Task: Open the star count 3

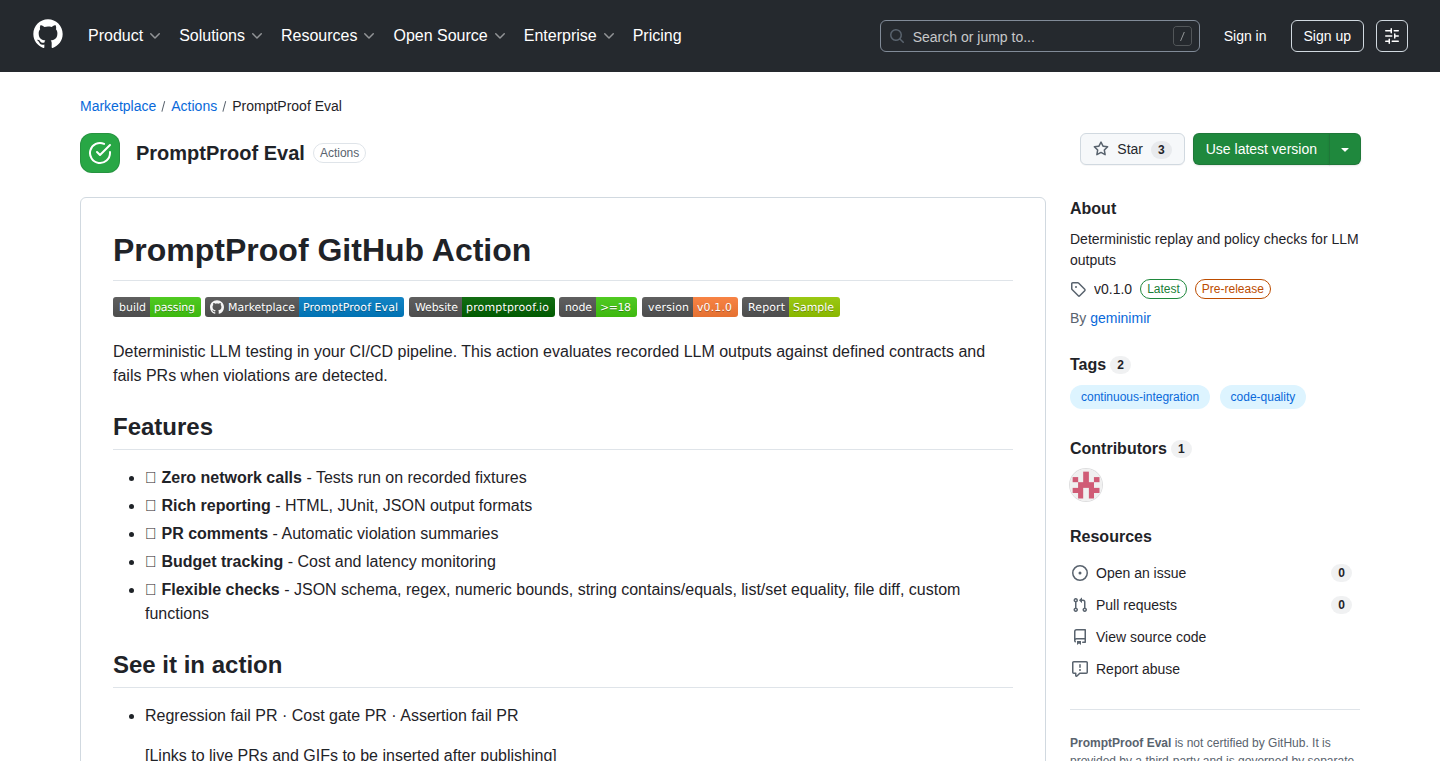Action: pyautogui.click(x=1160, y=149)
